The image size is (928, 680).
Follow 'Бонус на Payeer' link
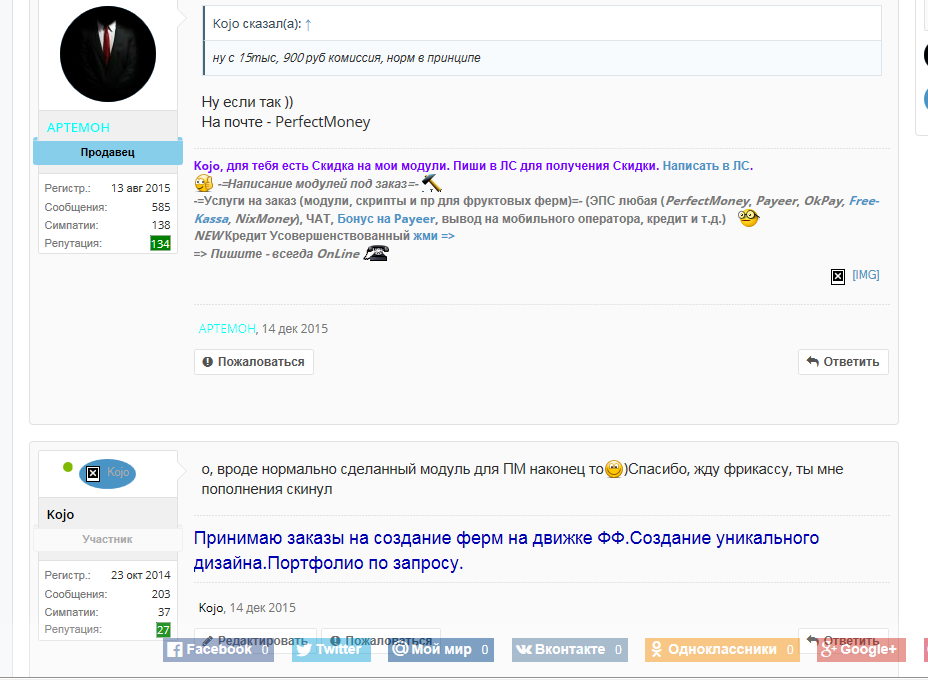click(386, 218)
